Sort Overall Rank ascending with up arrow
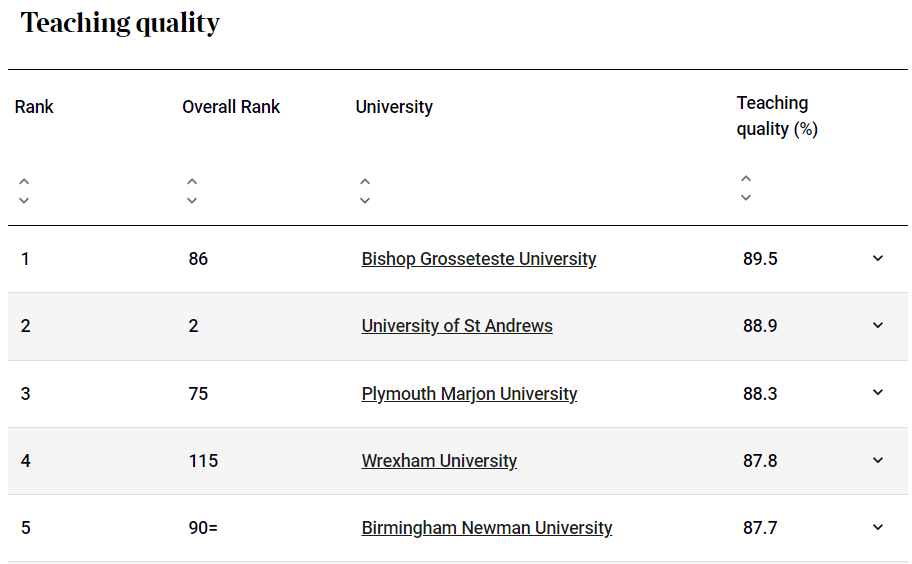 (192, 181)
